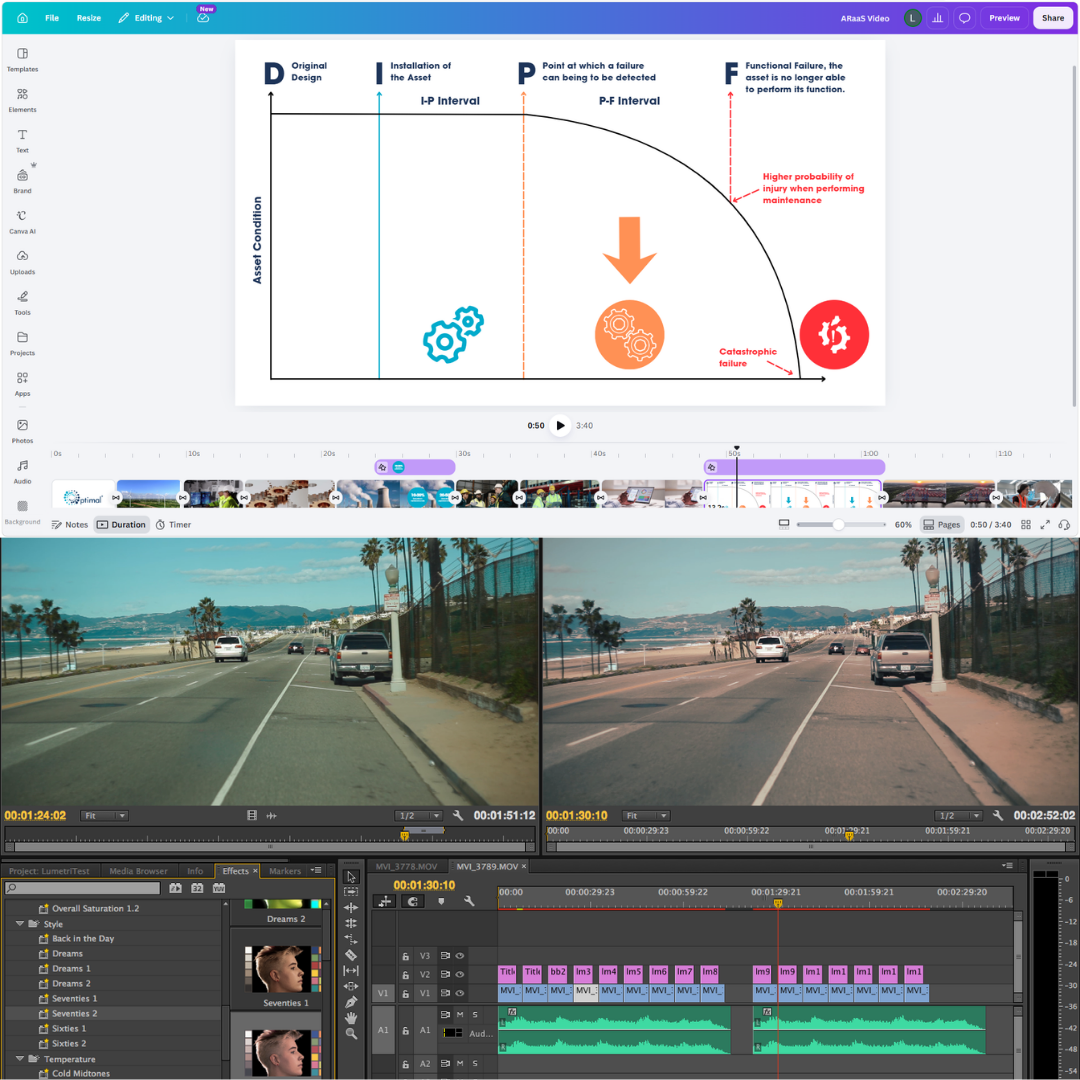Open the Audio panel in Canva
This screenshot has height=1080, width=1080.
coord(22,472)
